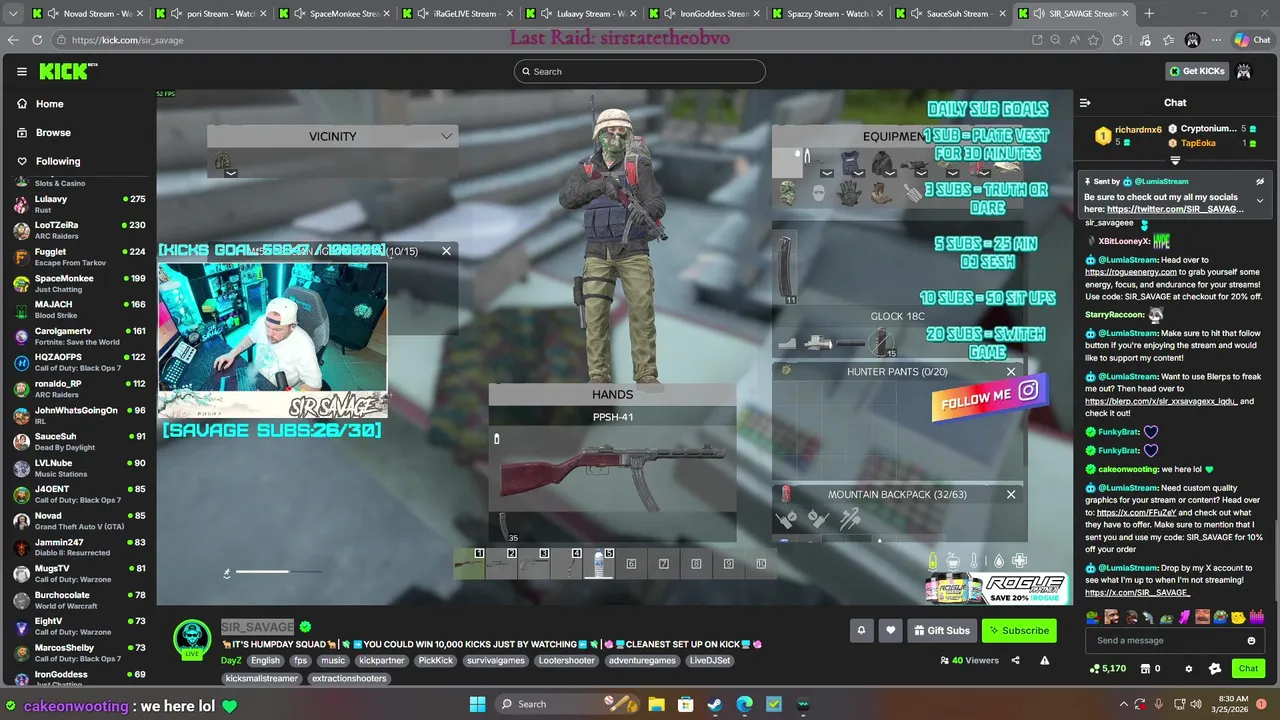Open SpaceMonkee channel in sidebar

click(78, 283)
